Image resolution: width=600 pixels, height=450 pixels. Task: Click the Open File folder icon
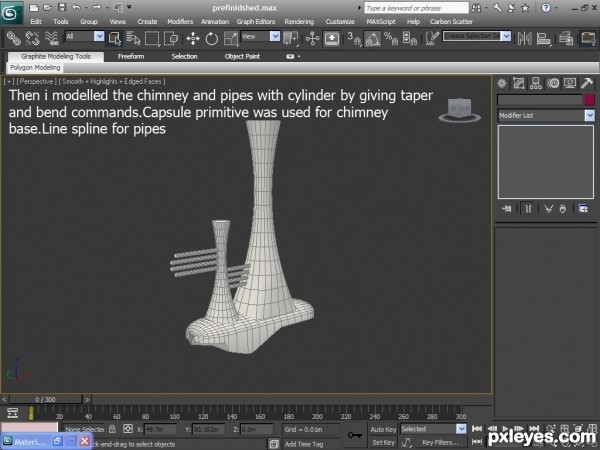click(47, 7)
